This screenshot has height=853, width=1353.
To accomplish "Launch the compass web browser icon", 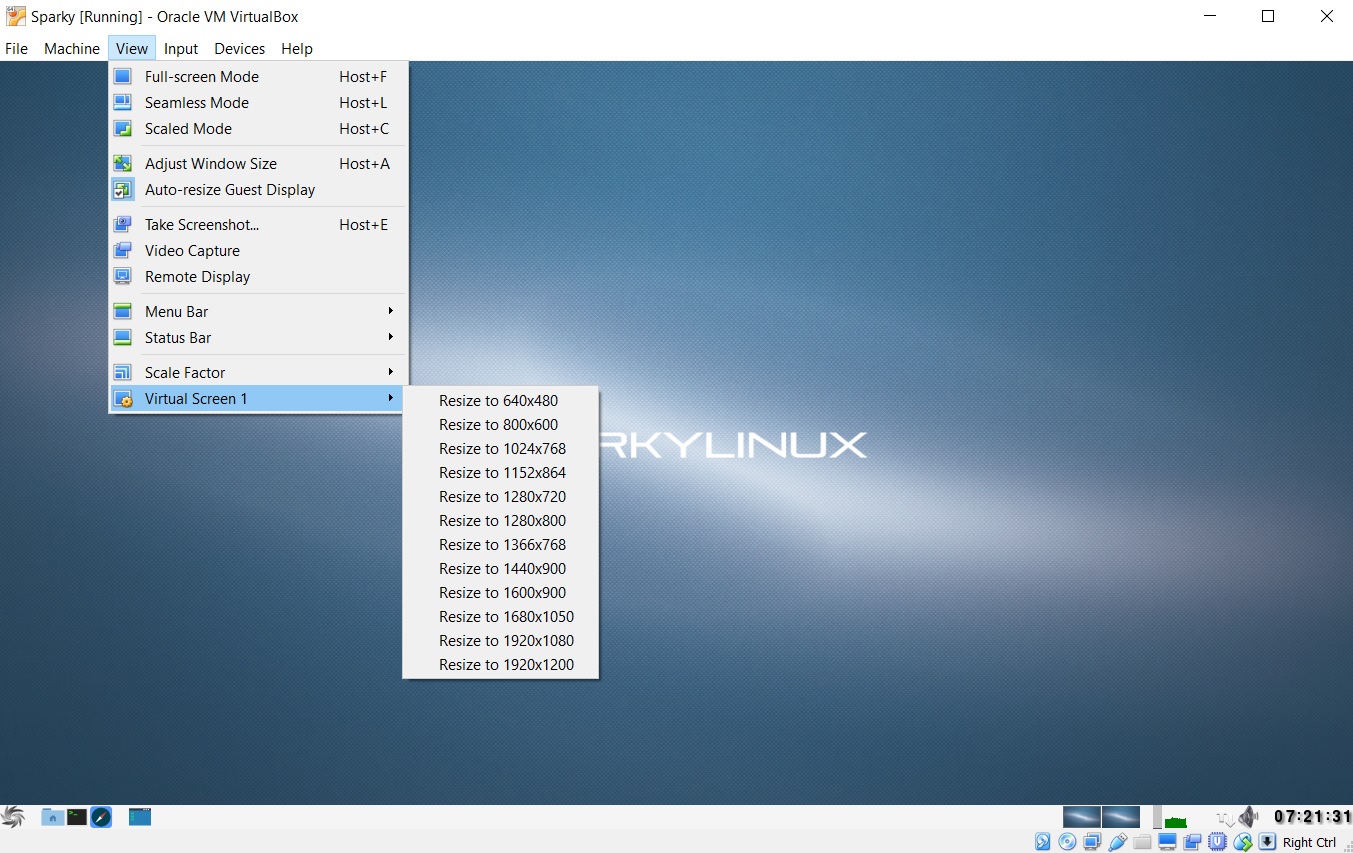I will coord(101,817).
